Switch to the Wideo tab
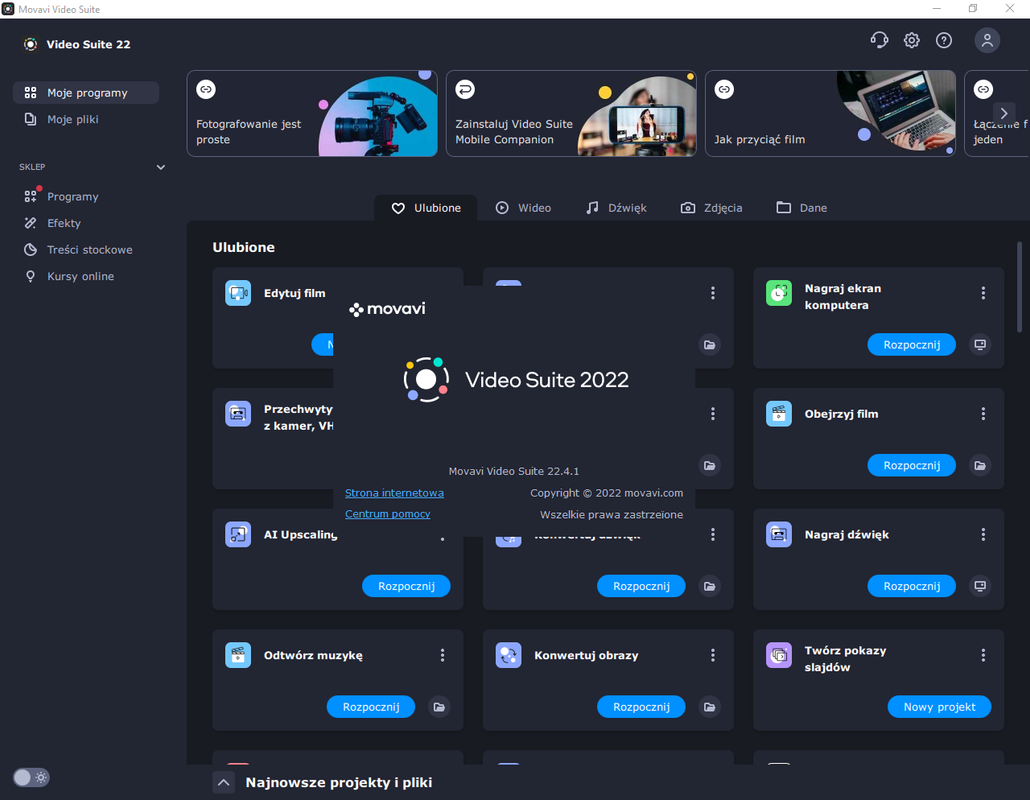The width and height of the screenshot is (1030, 800). [523, 208]
